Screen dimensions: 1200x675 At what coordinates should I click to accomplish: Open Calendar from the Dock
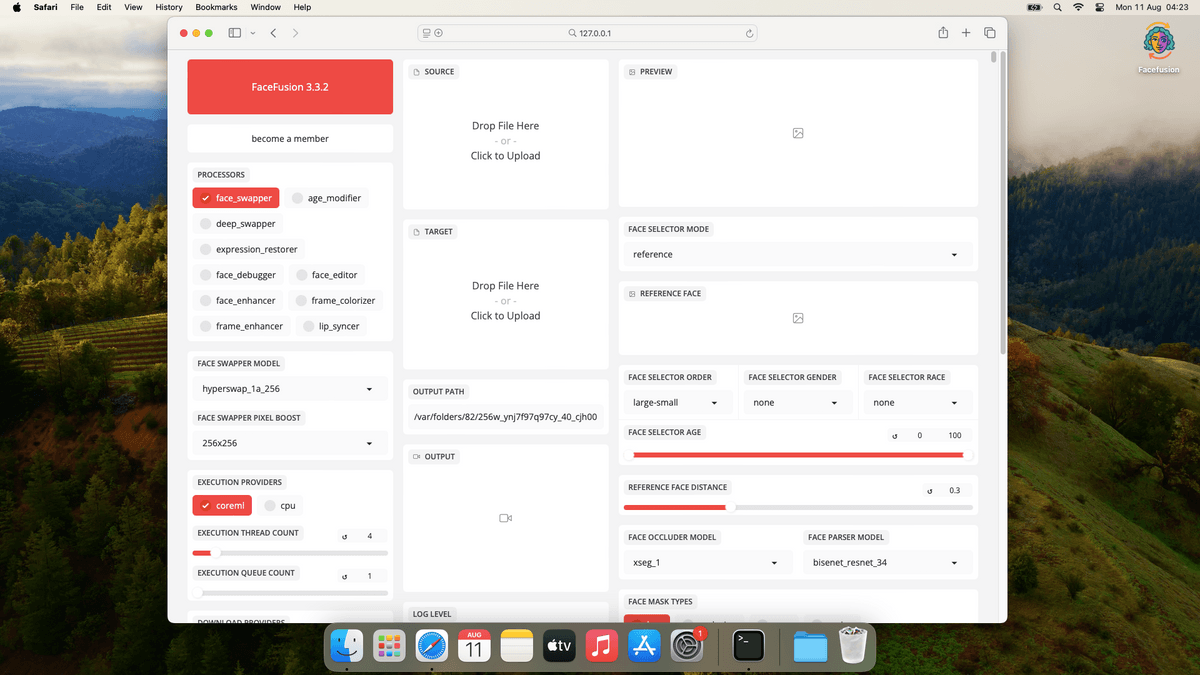[x=474, y=646]
